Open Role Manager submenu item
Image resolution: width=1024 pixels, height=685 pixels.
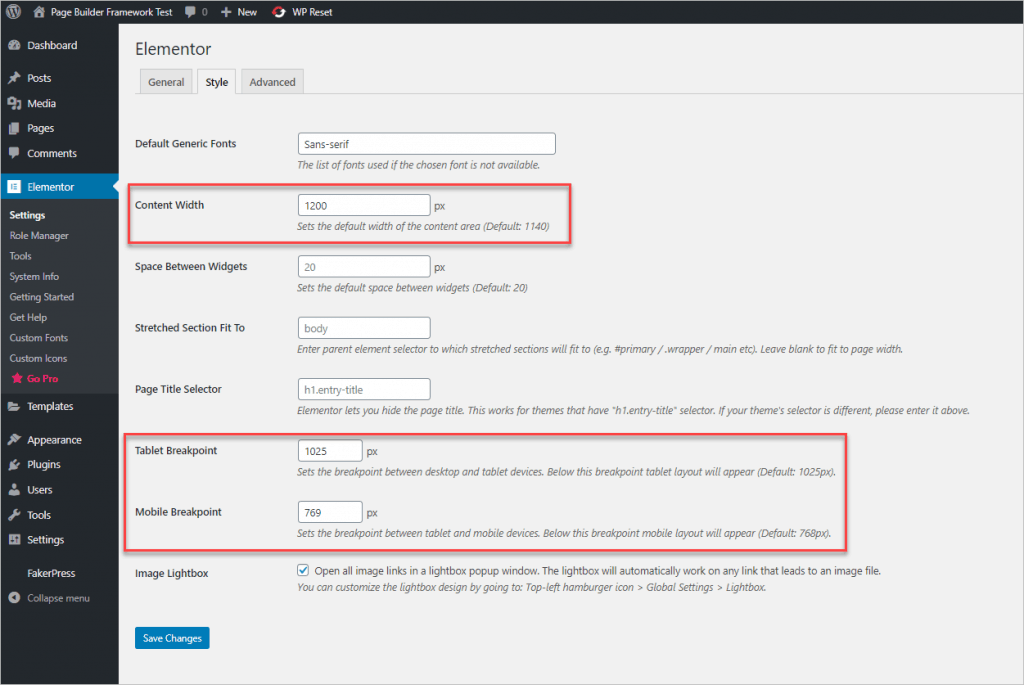tap(39, 236)
